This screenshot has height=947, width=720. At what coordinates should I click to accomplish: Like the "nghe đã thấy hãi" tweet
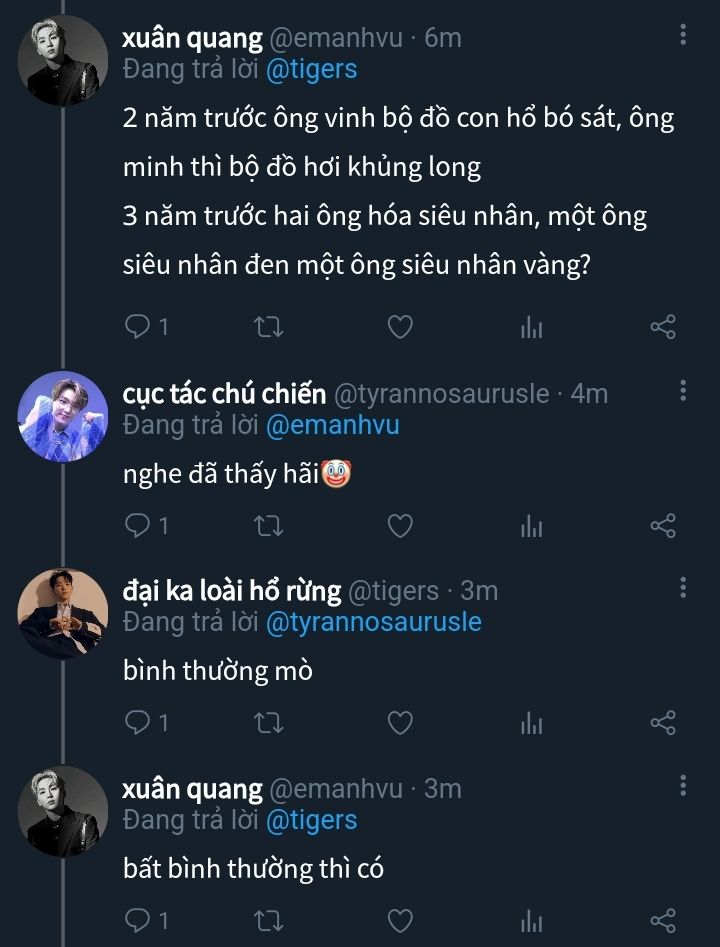click(400, 525)
